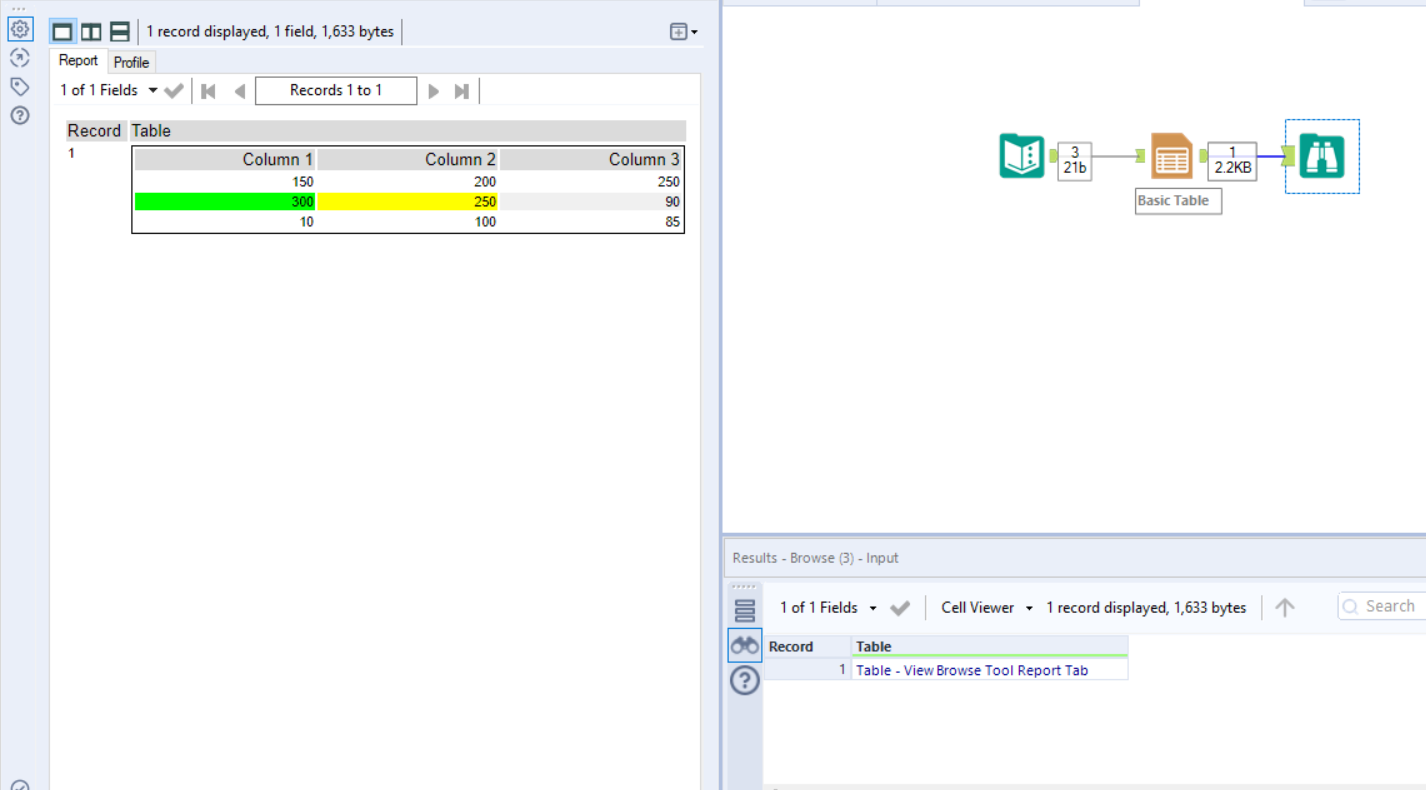
Task: Open the Cell Viewer dropdown in Results pane
Action: coord(984,607)
